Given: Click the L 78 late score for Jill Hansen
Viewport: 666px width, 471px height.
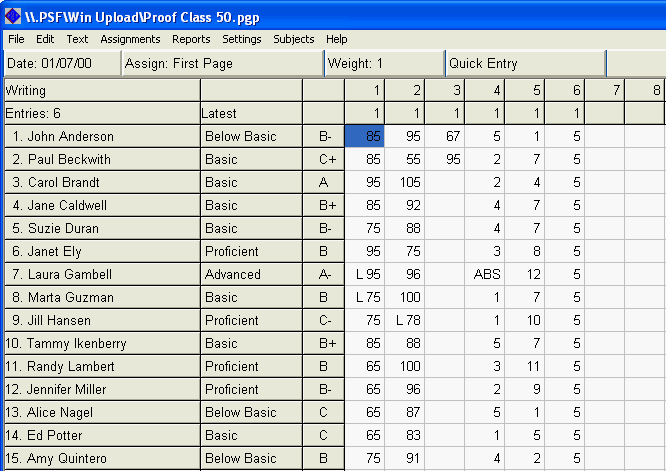Looking at the screenshot, I should coord(405,320).
